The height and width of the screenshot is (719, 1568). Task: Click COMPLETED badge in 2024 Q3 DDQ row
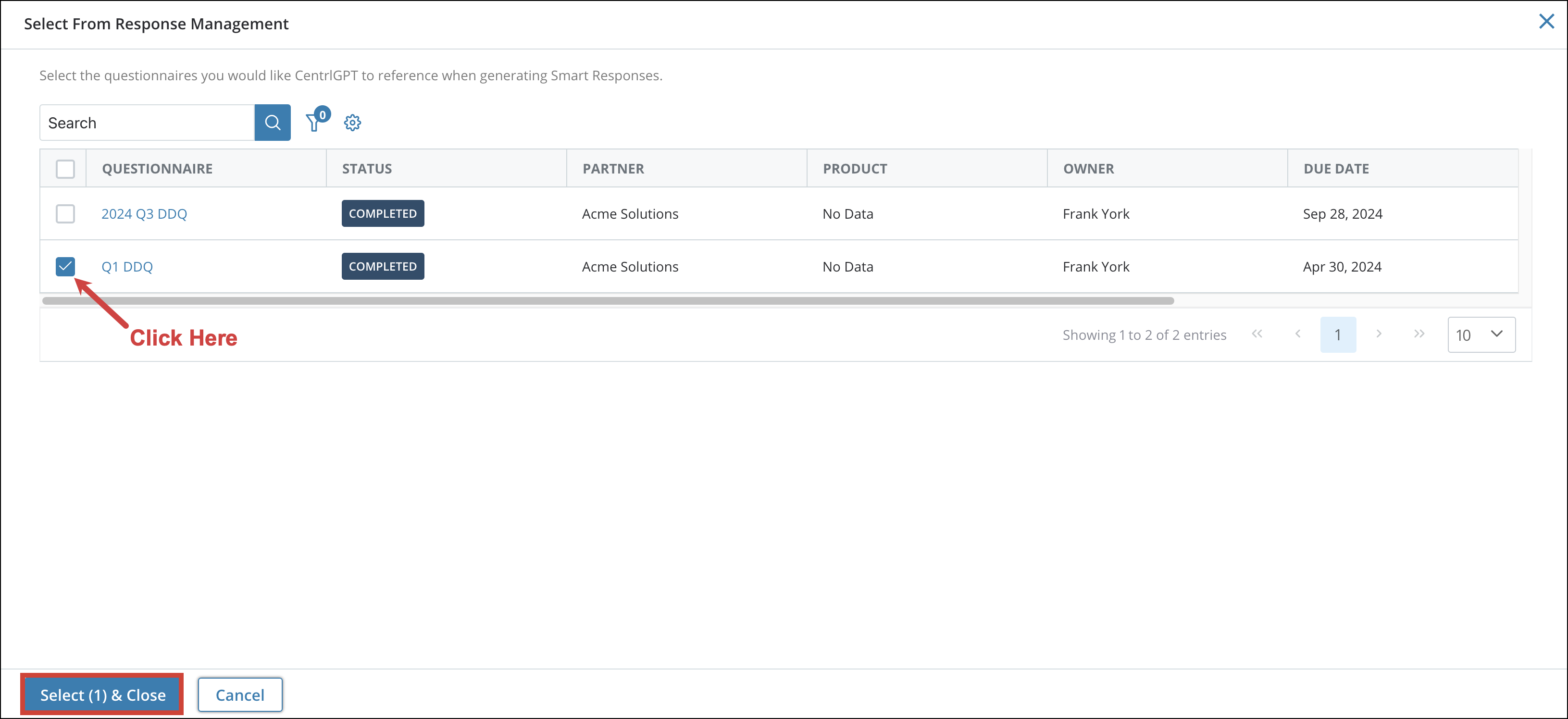point(383,214)
